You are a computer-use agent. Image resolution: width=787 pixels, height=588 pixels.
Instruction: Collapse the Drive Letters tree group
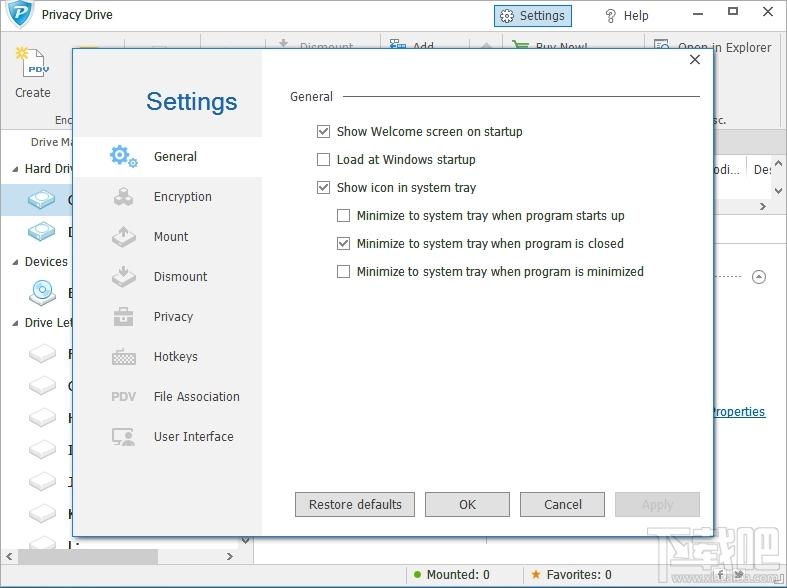(15, 323)
